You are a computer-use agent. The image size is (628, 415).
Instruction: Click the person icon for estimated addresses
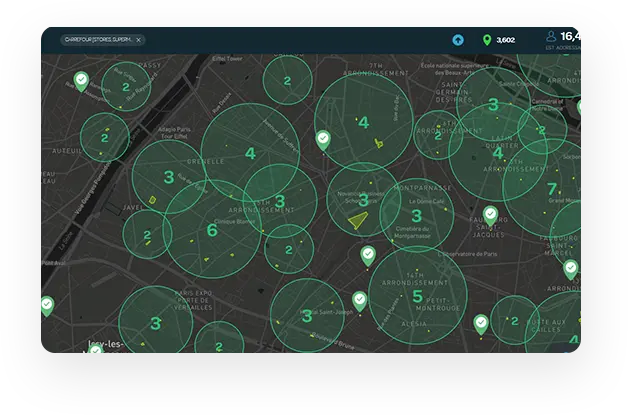[551, 36]
